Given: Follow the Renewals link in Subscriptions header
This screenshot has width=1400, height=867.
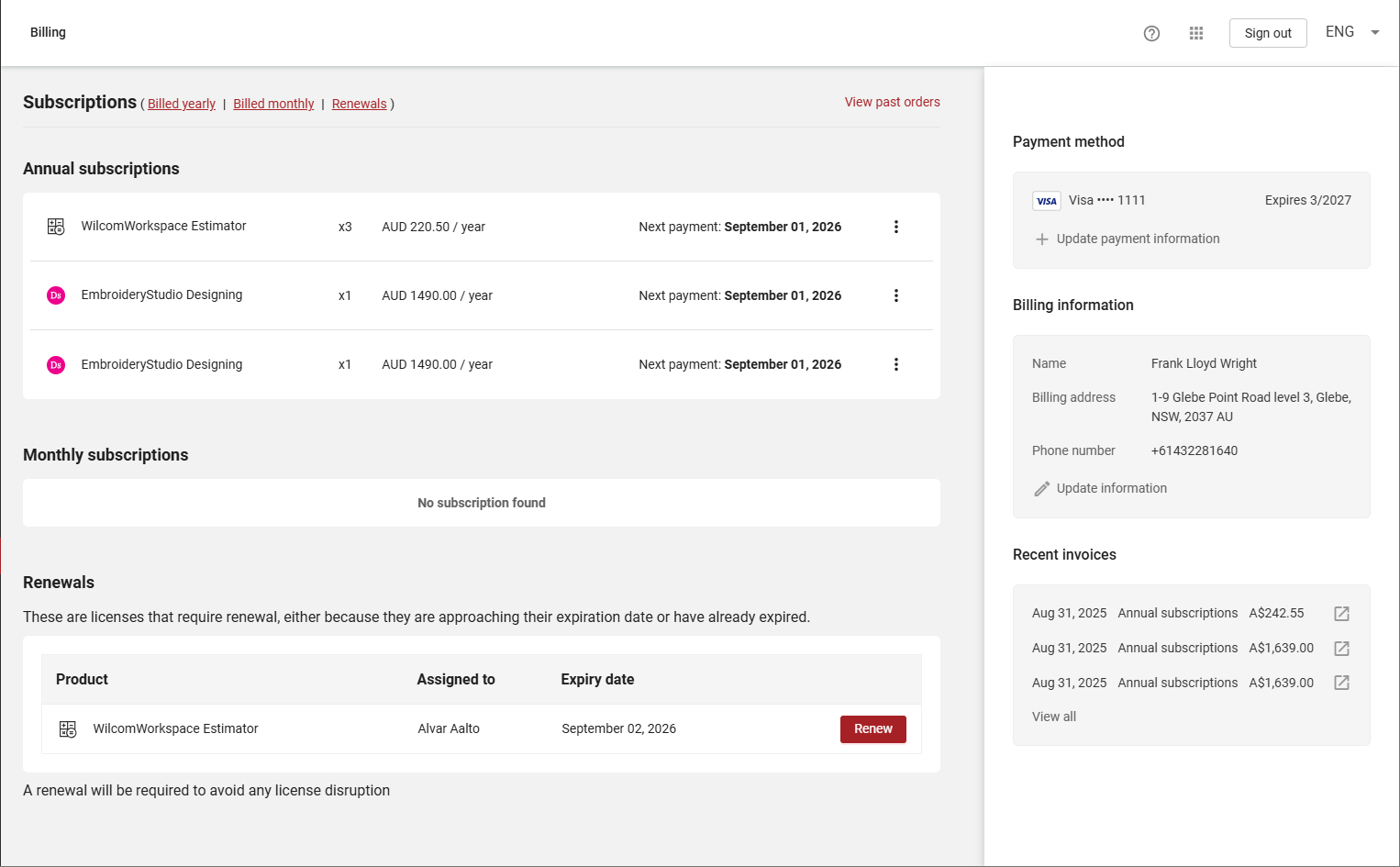Looking at the screenshot, I should click(360, 104).
